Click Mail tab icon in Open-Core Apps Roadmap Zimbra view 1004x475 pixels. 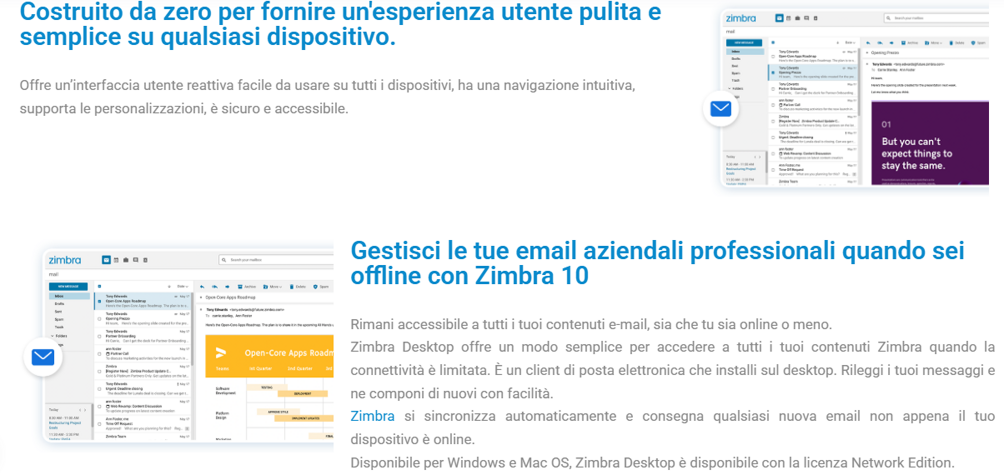coord(106,260)
